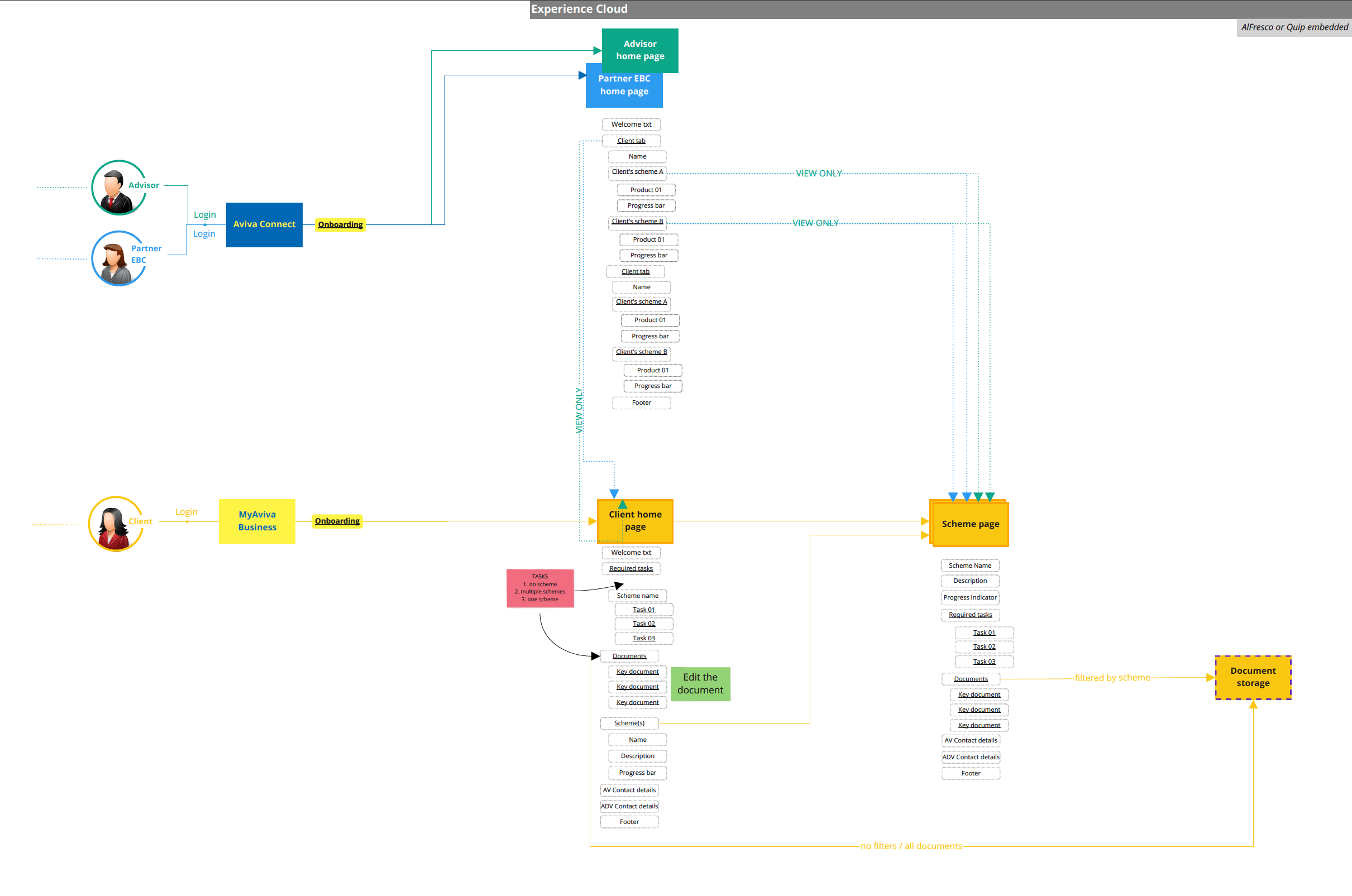Click the Scheme page orange box

(x=970, y=524)
